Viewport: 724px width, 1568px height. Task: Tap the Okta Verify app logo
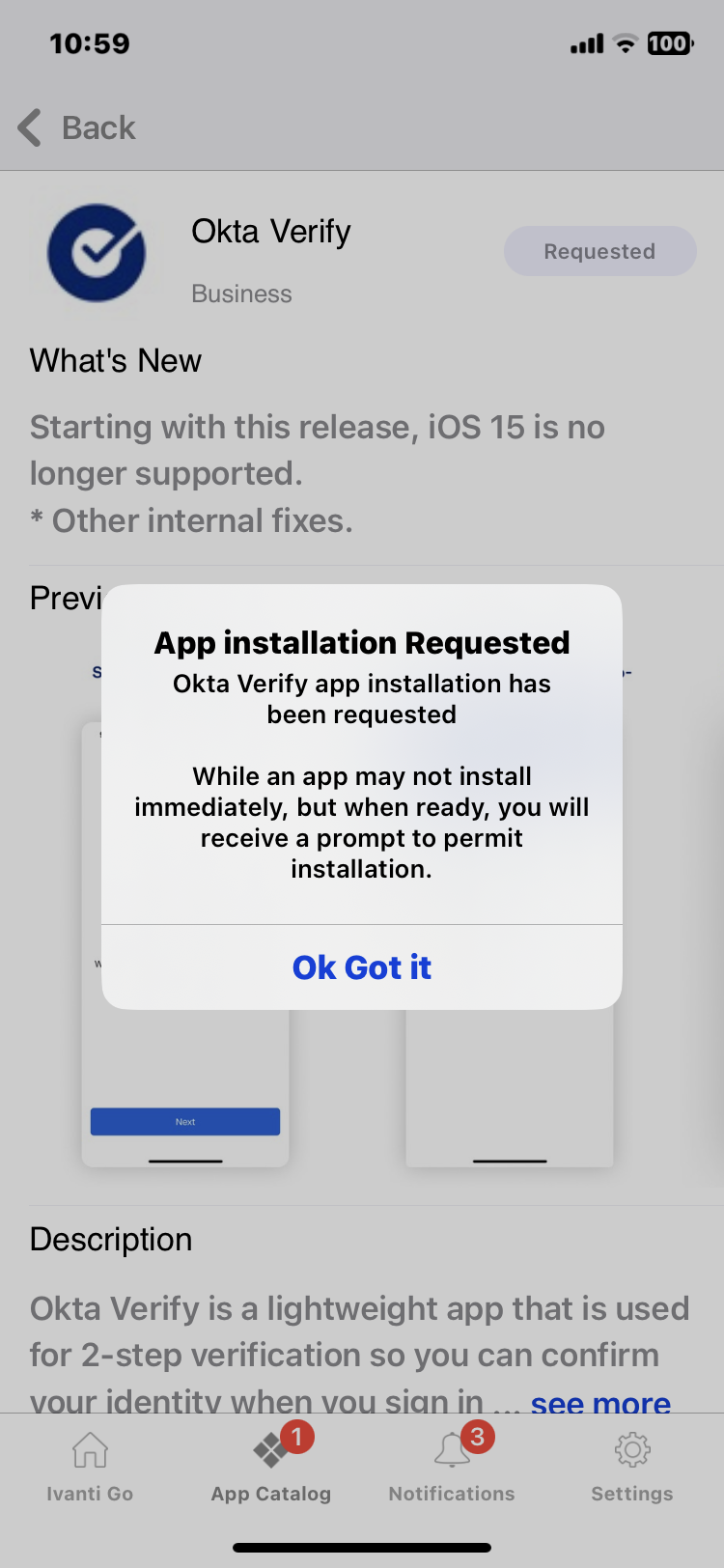[x=97, y=253]
